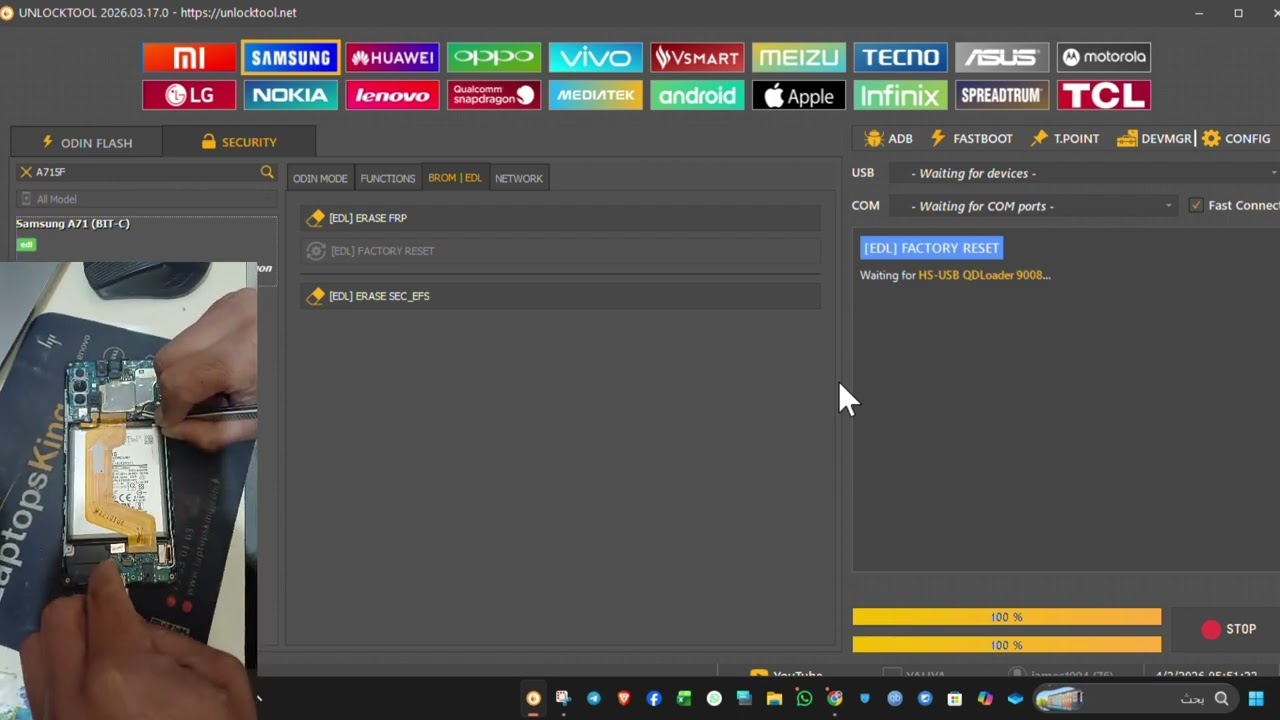The image size is (1280, 720).
Task: Run [EDL] ERASE FRP
Action: (560, 218)
